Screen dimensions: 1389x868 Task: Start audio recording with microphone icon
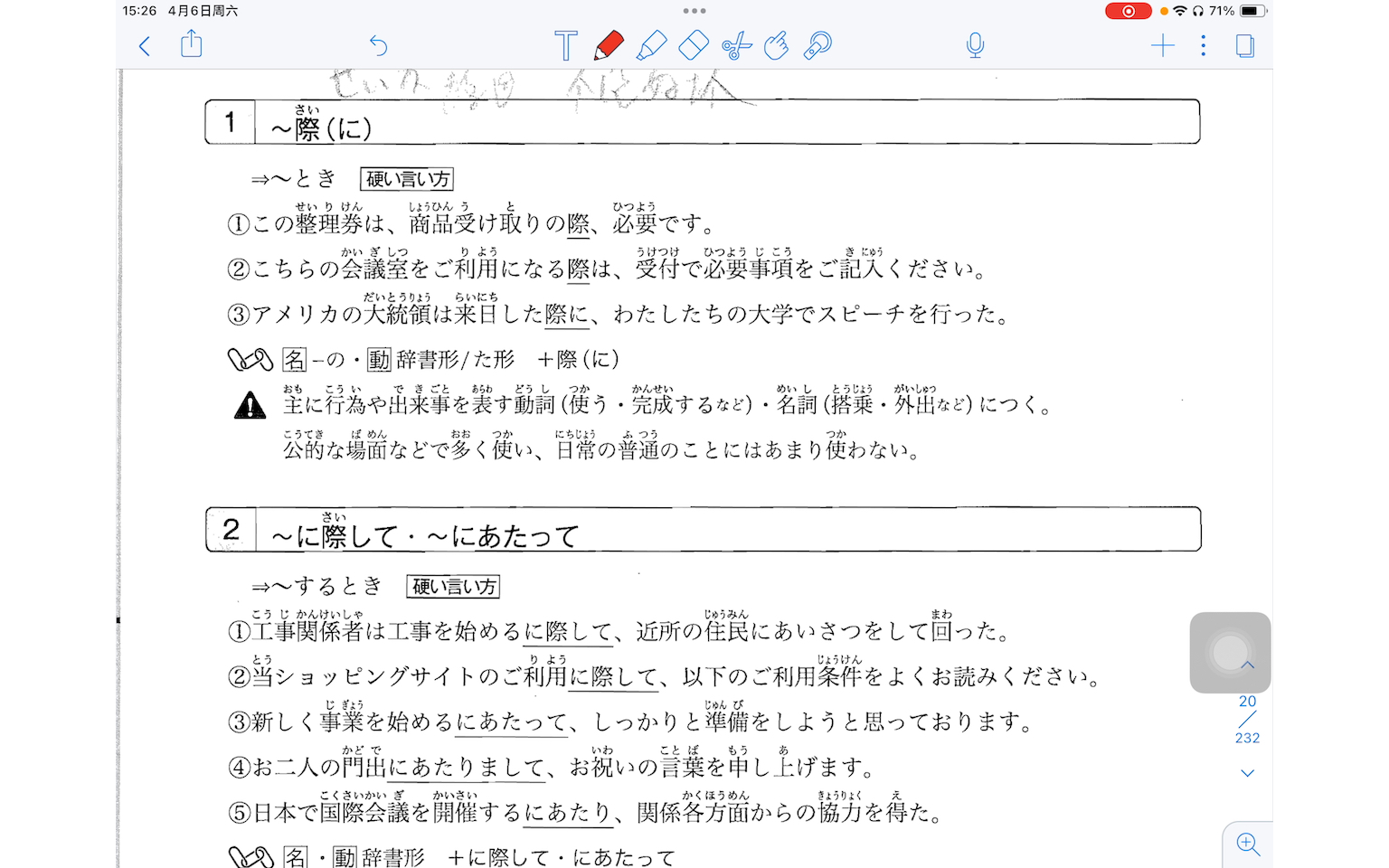coord(975,45)
